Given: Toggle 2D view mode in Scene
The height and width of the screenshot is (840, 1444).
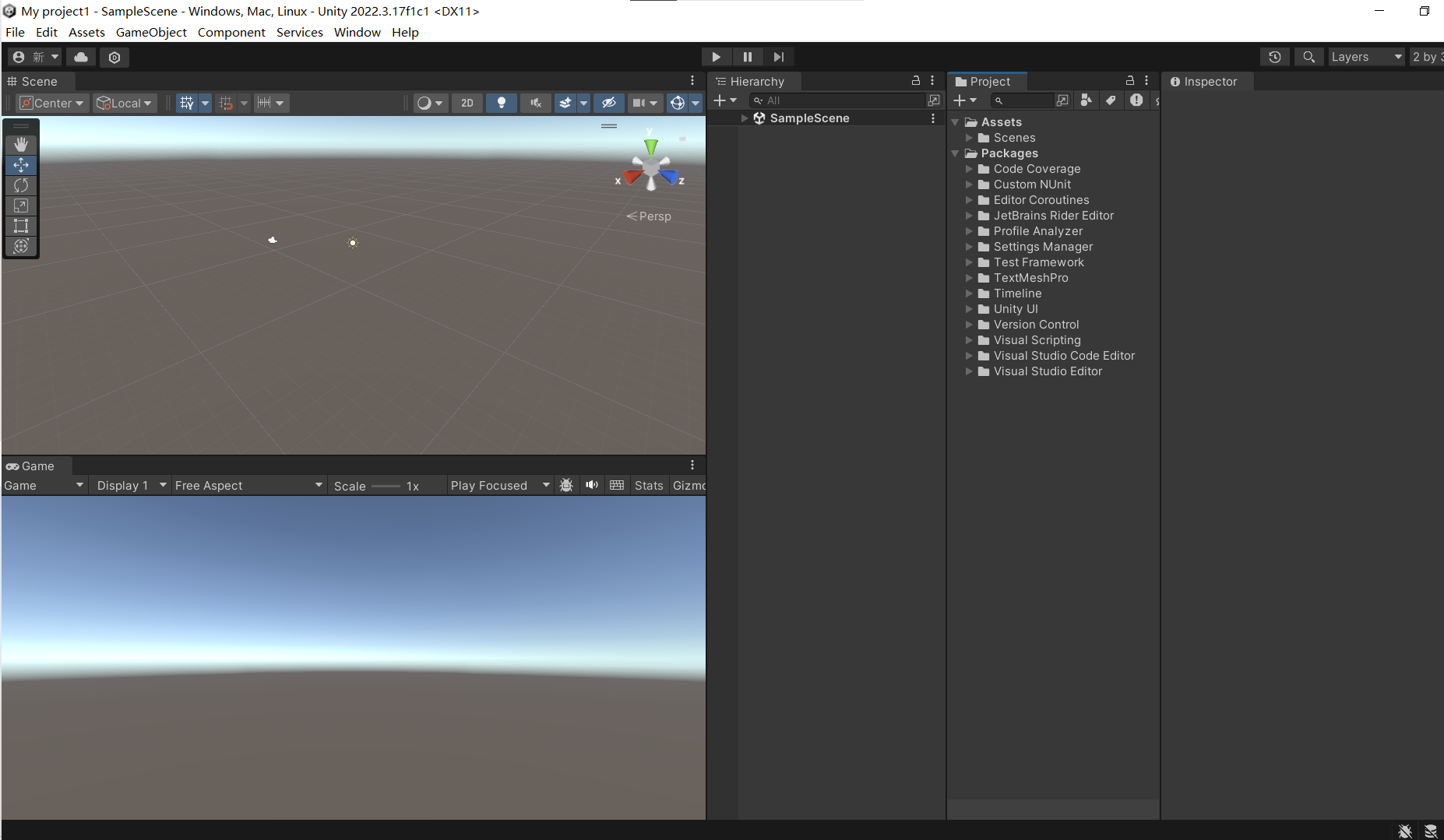Looking at the screenshot, I should pyautogui.click(x=467, y=103).
